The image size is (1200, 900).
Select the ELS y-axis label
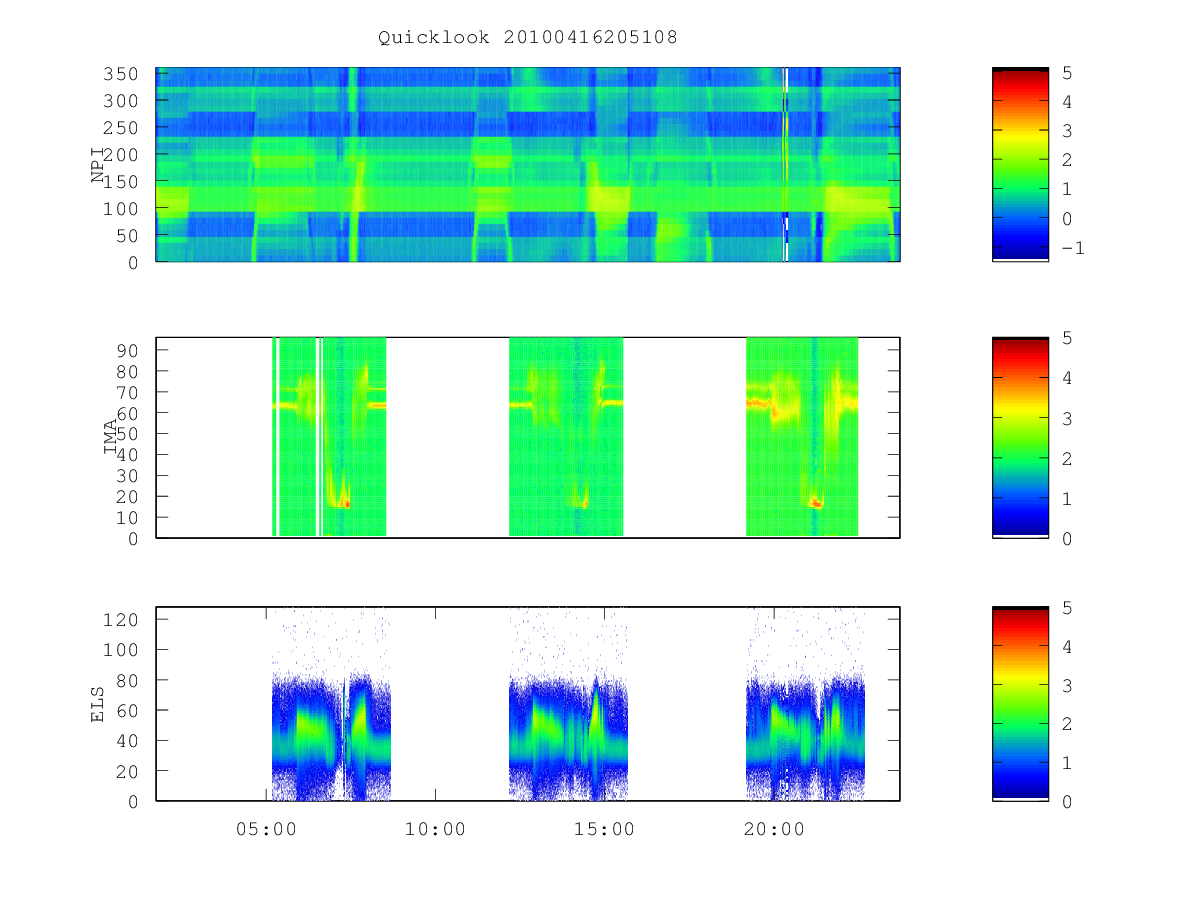pos(98,703)
